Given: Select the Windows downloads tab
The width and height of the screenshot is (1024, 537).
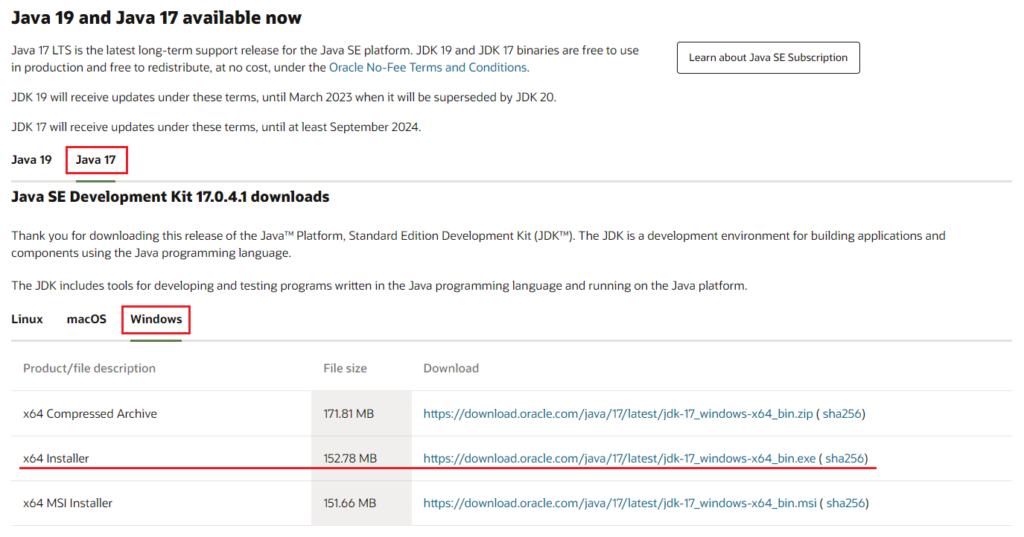Looking at the screenshot, I should click(x=156, y=319).
